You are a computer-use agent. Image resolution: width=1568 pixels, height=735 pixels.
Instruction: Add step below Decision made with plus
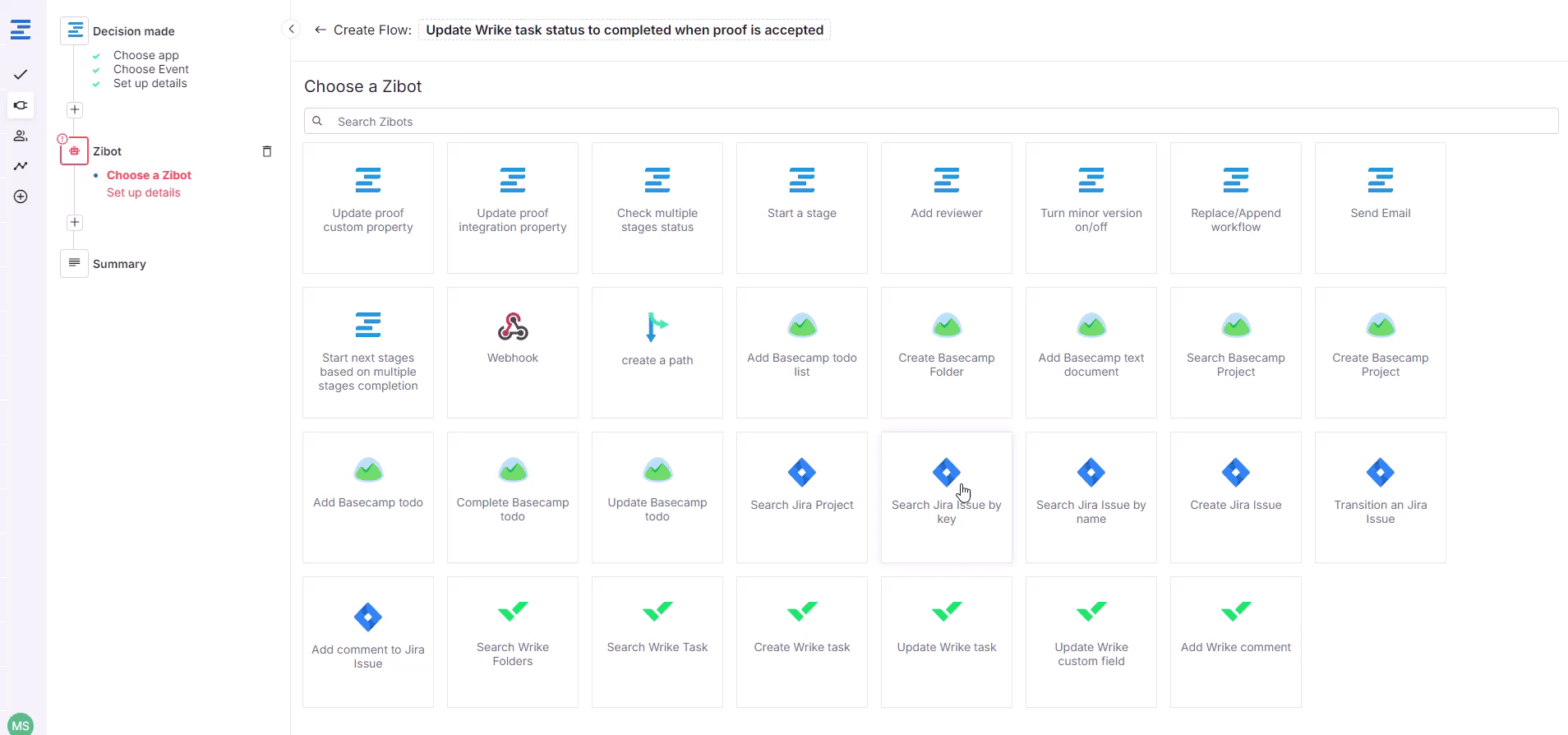[x=75, y=109]
